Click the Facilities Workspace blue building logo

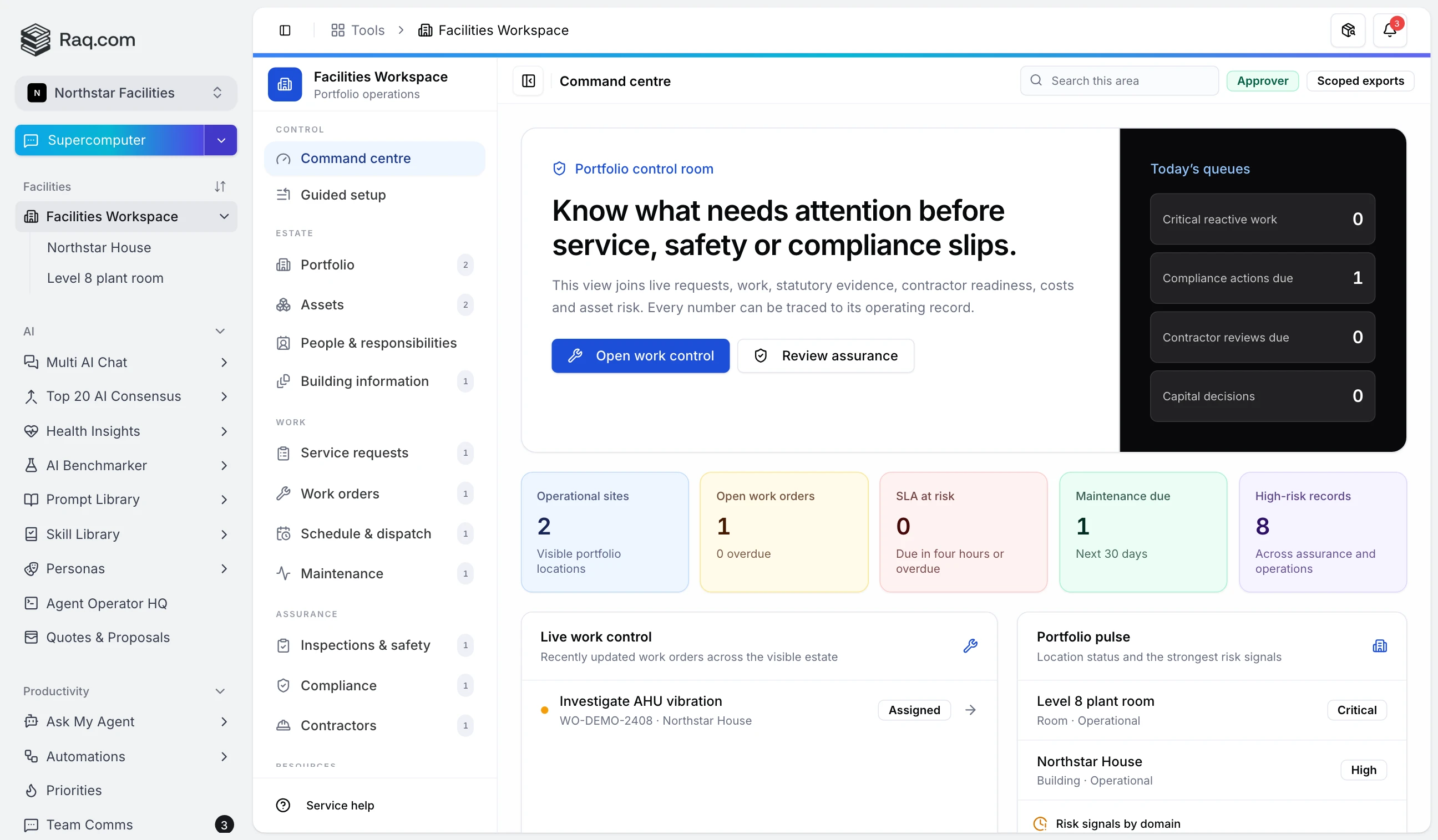click(x=285, y=85)
